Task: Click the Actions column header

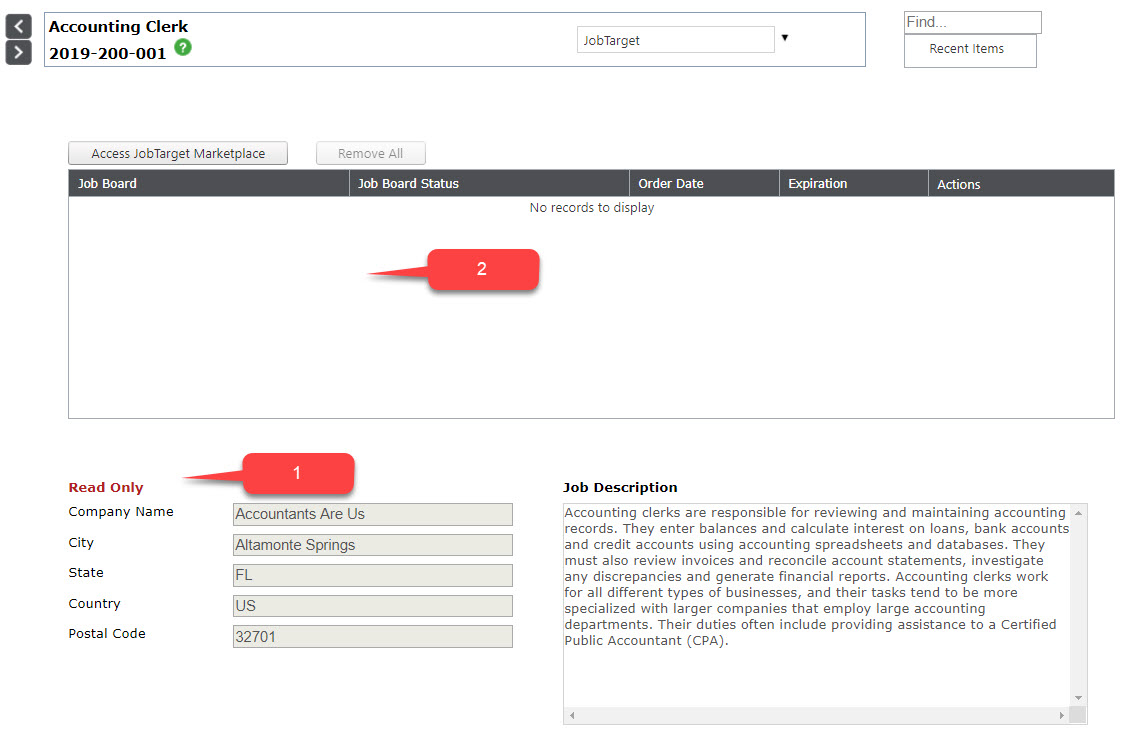Action: click(958, 184)
